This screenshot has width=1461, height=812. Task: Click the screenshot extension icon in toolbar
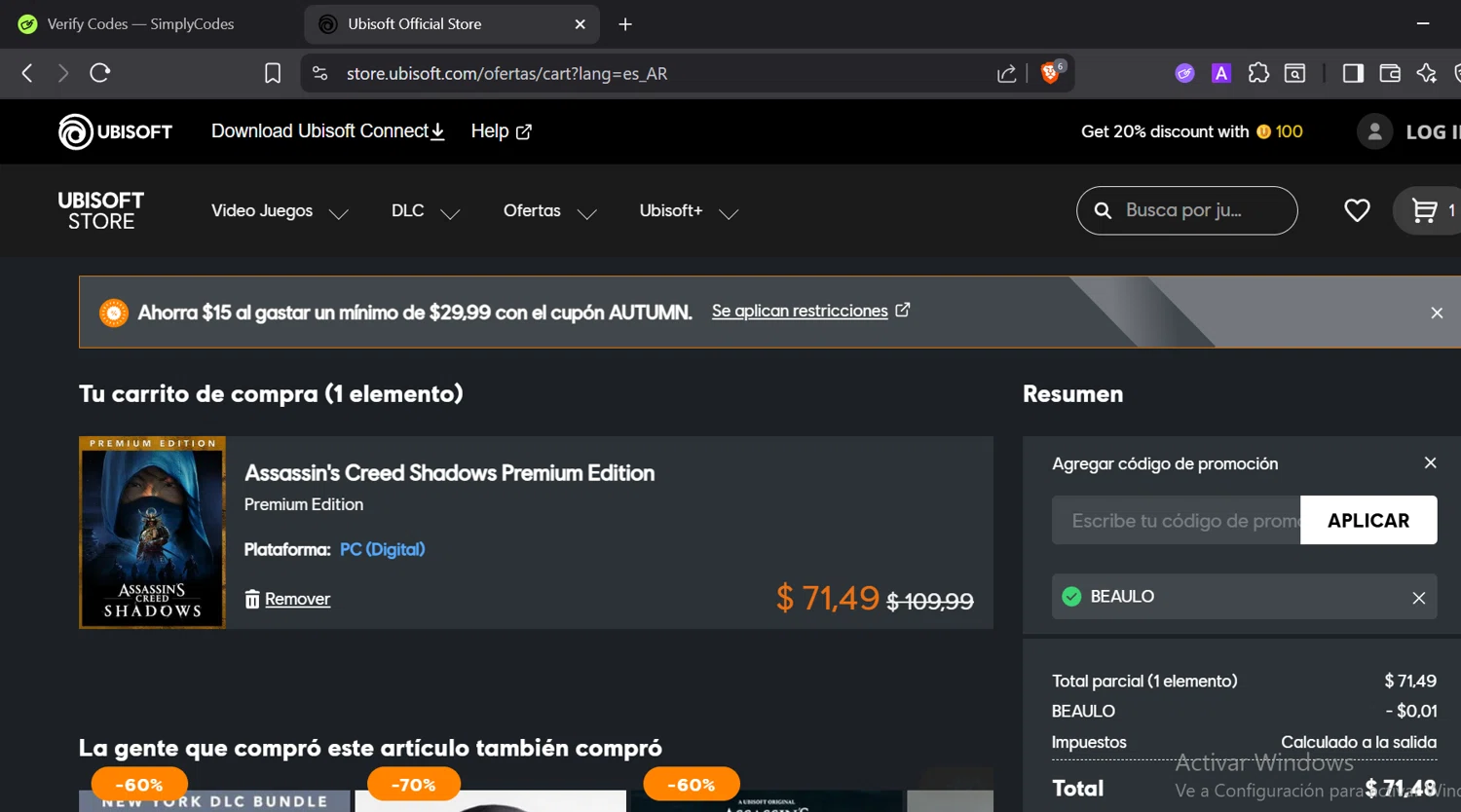1294,73
